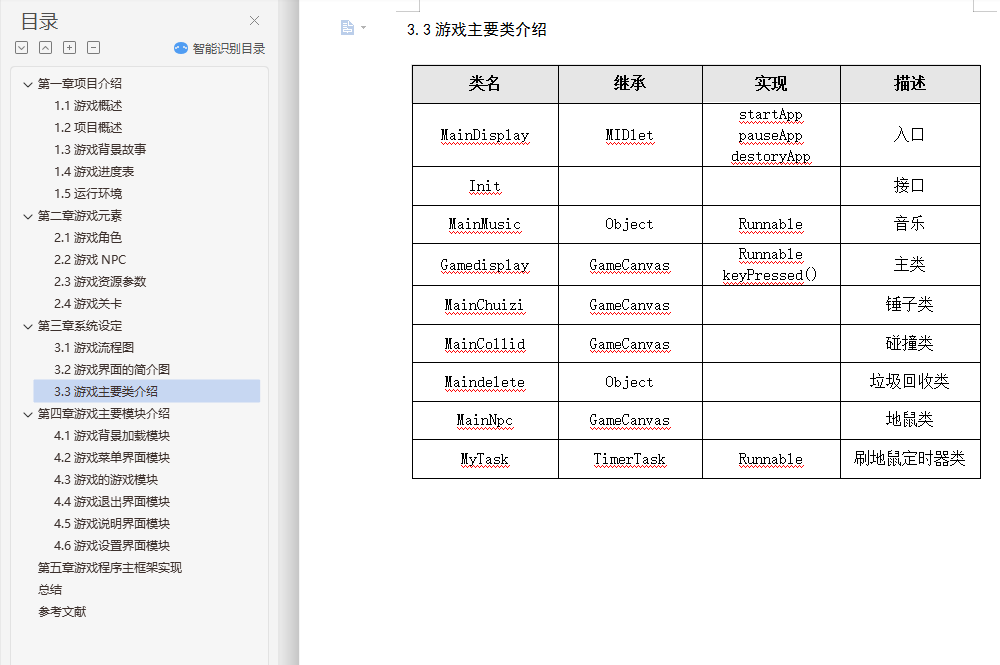This screenshot has width=1000, height=665.
Task: Close the 目录 navigation panel
Action: pos(254,21)
